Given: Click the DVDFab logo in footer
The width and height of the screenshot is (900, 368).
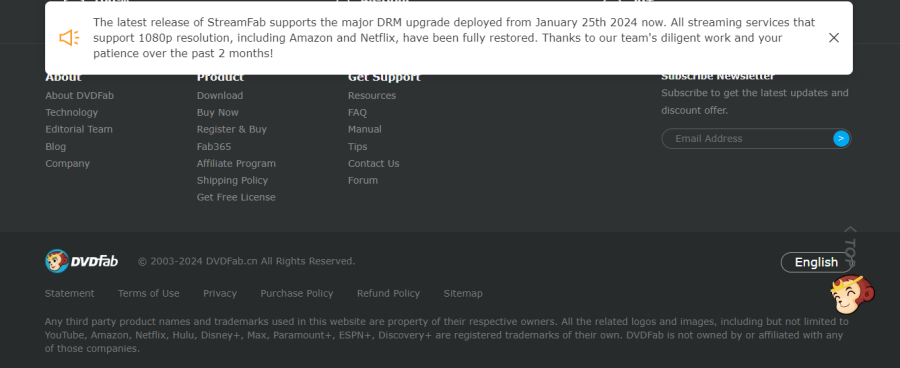Looking at the screenshot, I should pyautogui.click(x=82, y=261).
